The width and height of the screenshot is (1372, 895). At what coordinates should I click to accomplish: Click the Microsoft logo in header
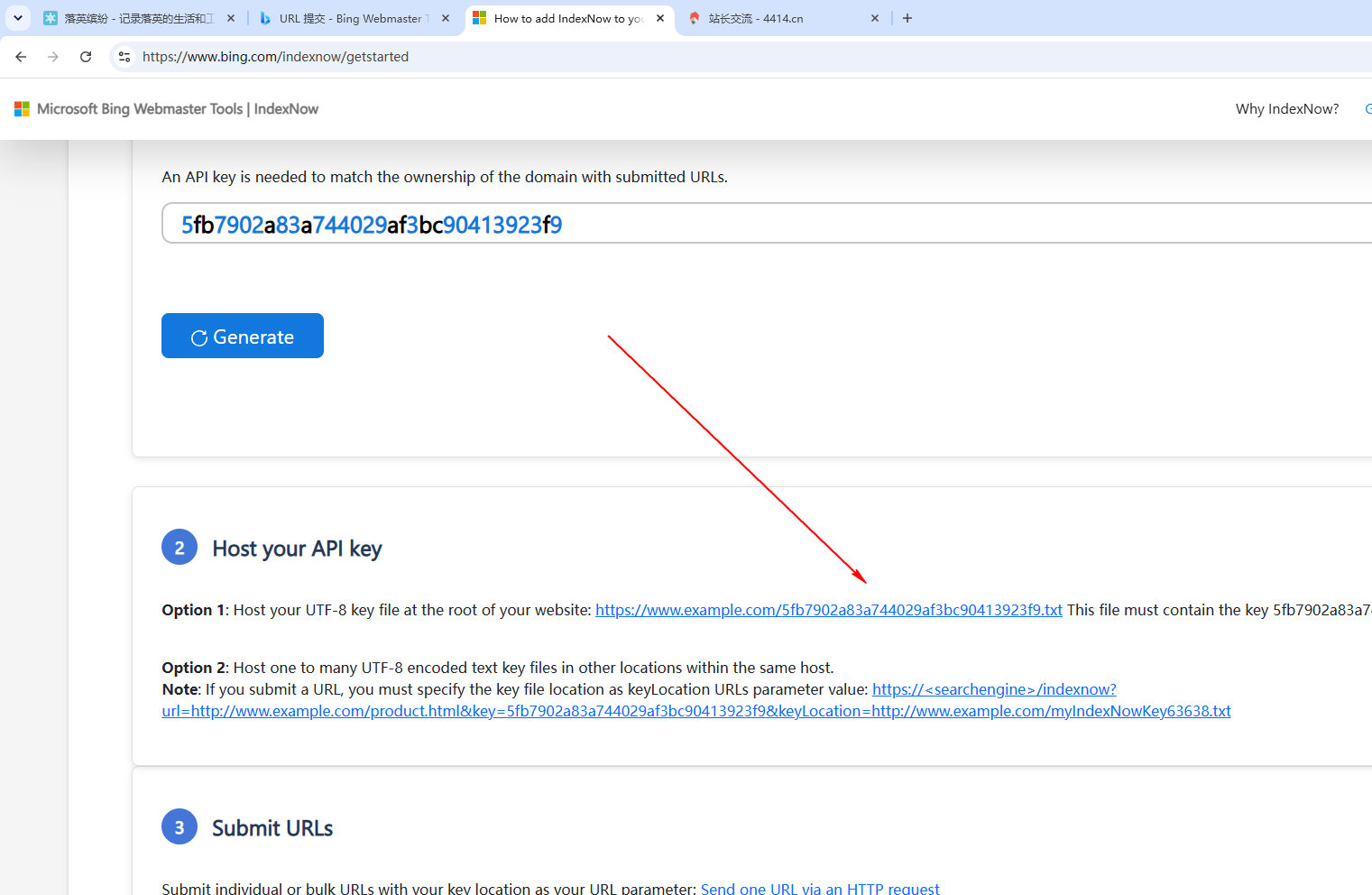click(x=22, y=109)
